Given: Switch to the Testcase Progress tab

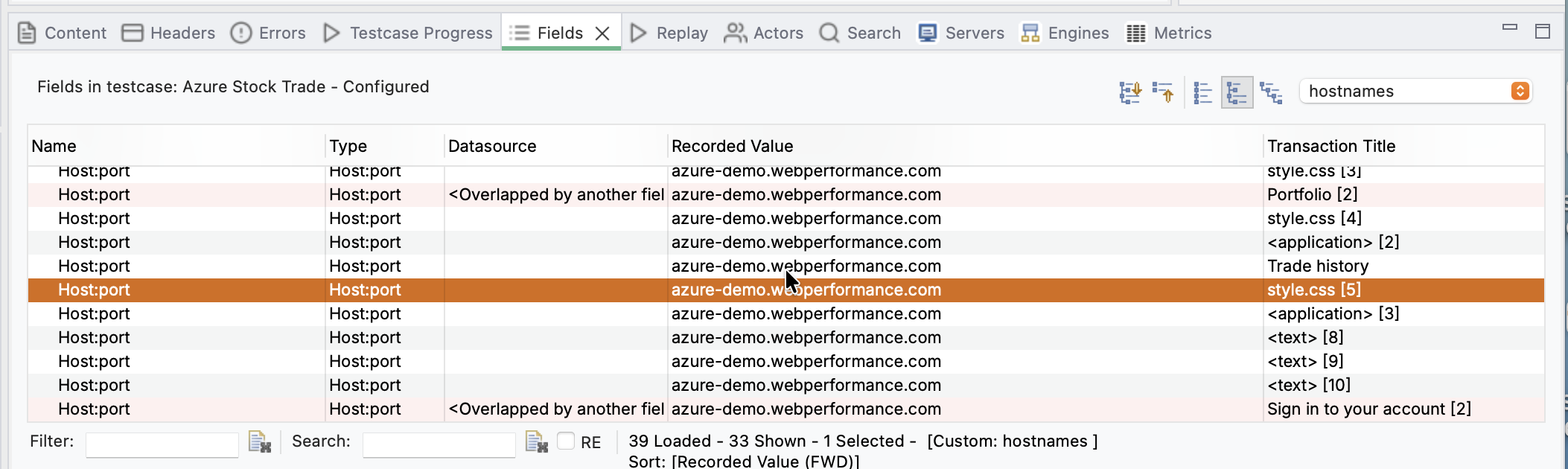Looking at the screenshot, I should coord(407,33).
